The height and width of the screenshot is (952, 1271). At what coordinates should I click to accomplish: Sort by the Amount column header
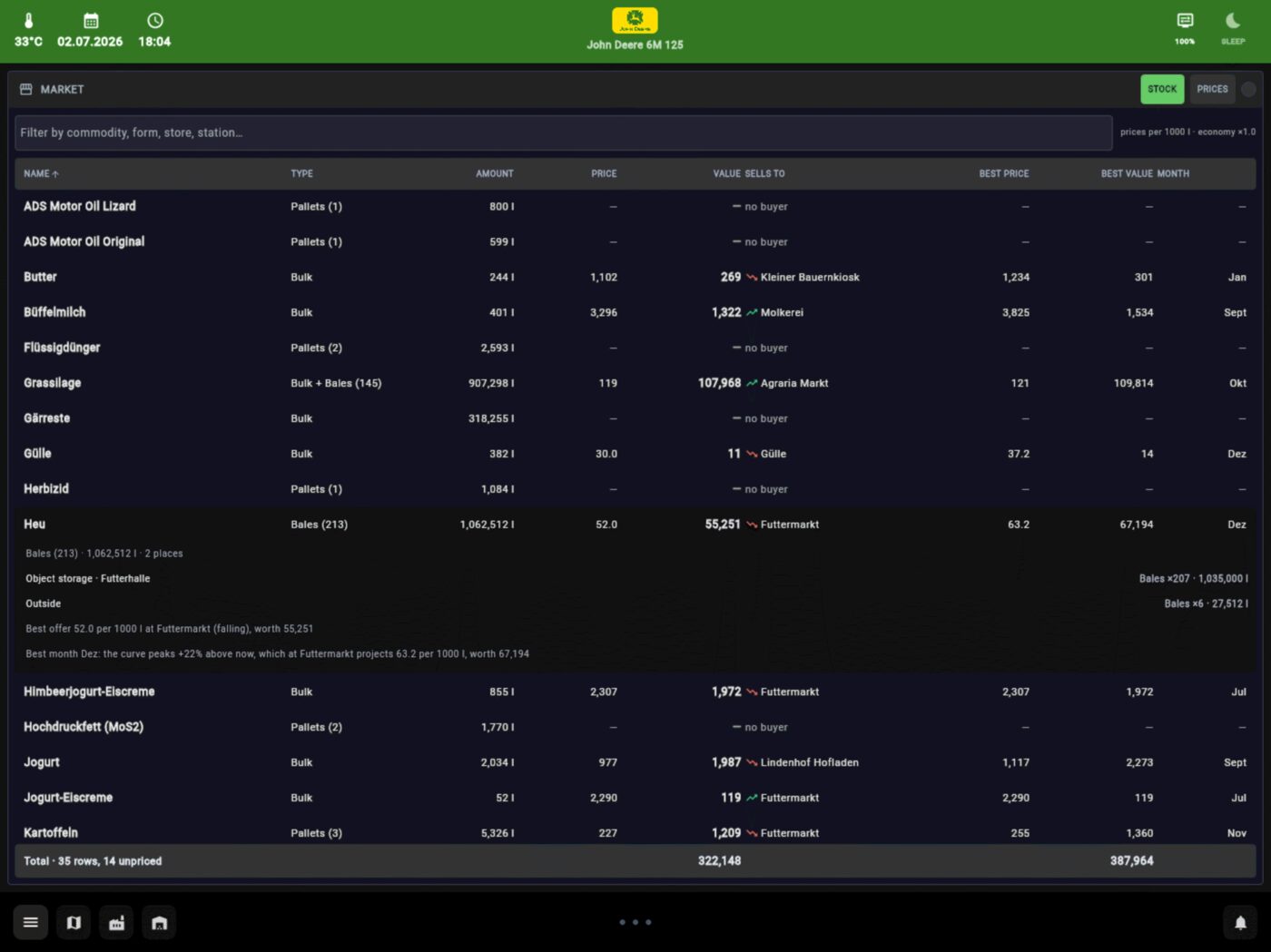pyautogui.click(x=495, y=173)
